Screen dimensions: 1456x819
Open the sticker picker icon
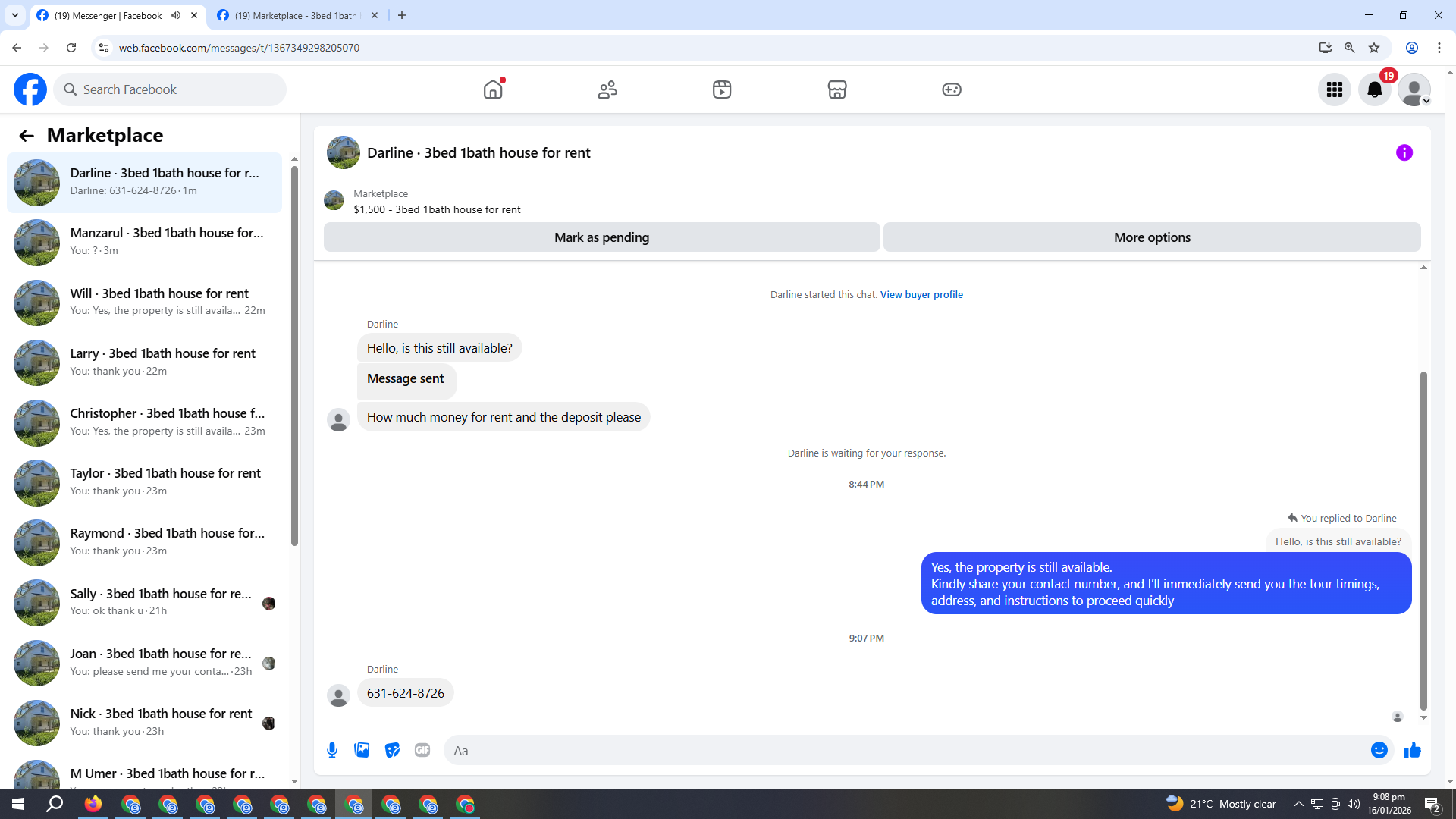pos(392,750)
